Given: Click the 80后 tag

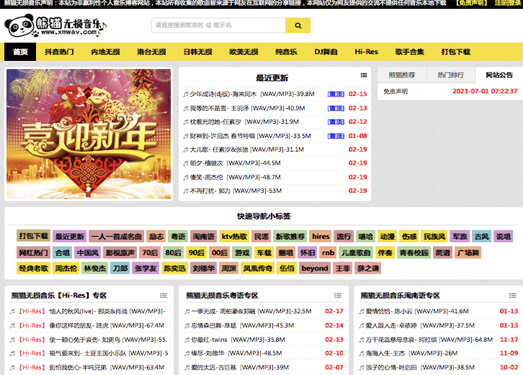Looking at the screenshot, I should pos(173,253).
